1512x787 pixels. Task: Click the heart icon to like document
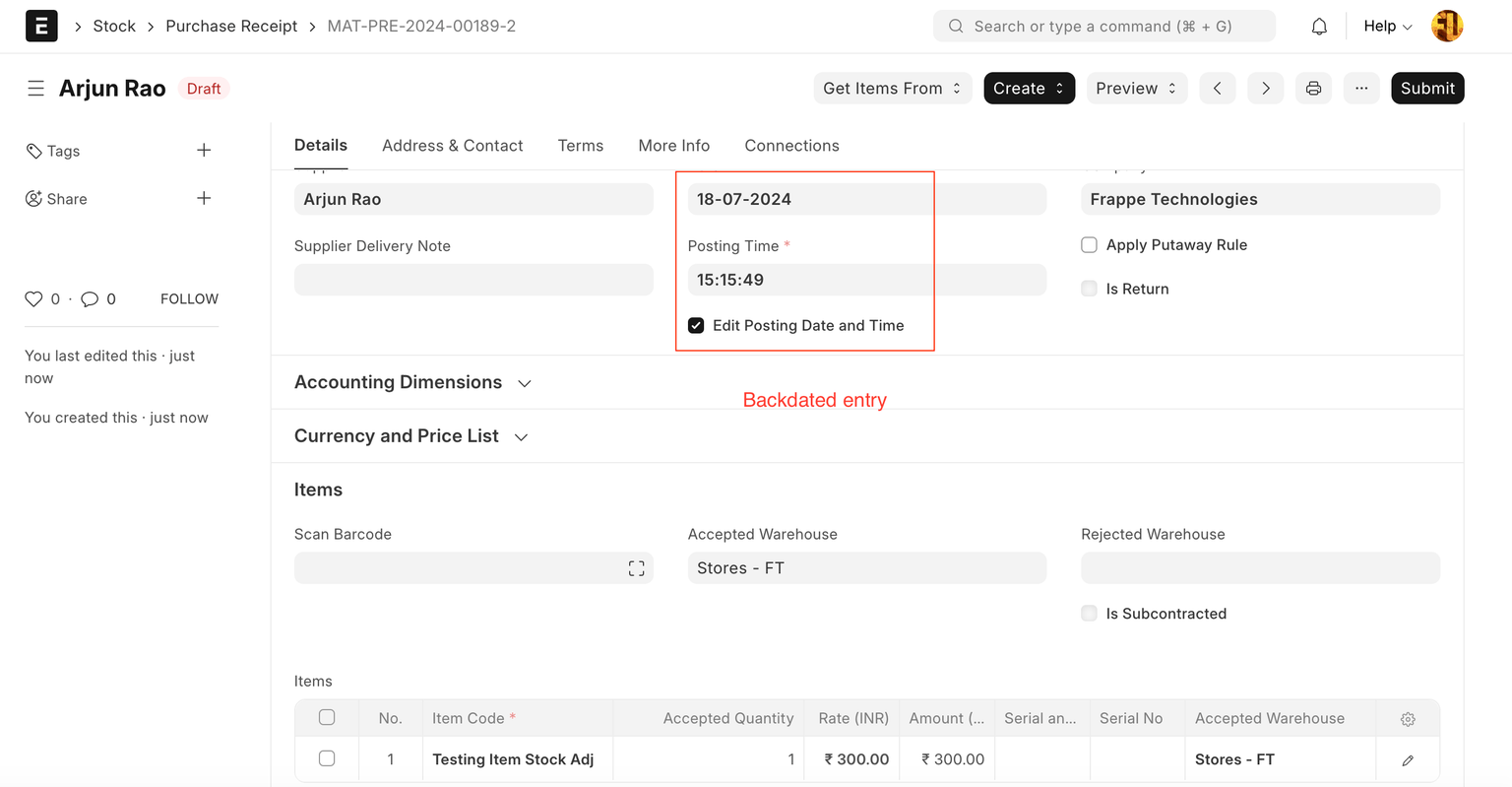coord(32,298)
